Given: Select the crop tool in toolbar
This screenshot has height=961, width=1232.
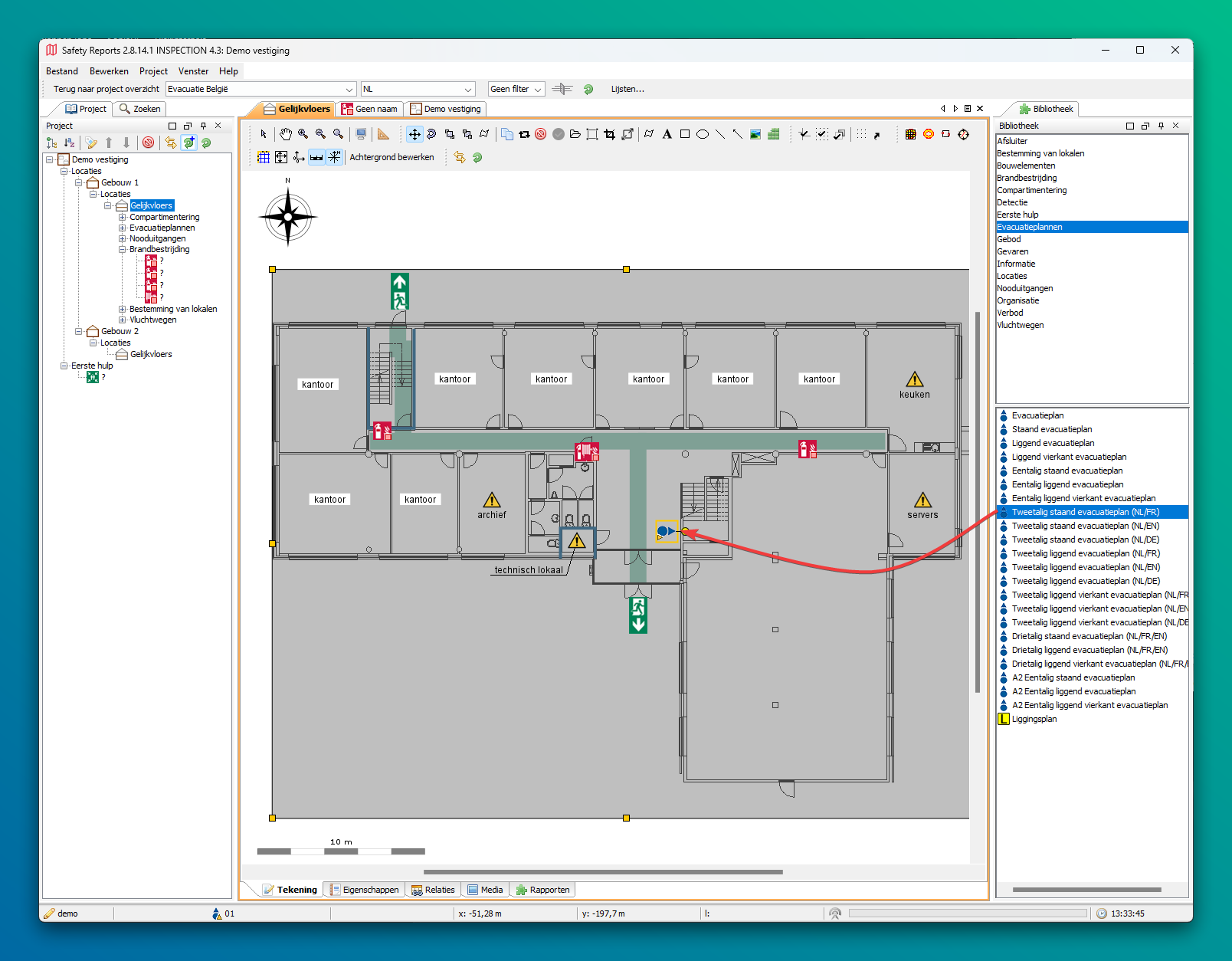Looking at the screenshot, I should point(609,134).
